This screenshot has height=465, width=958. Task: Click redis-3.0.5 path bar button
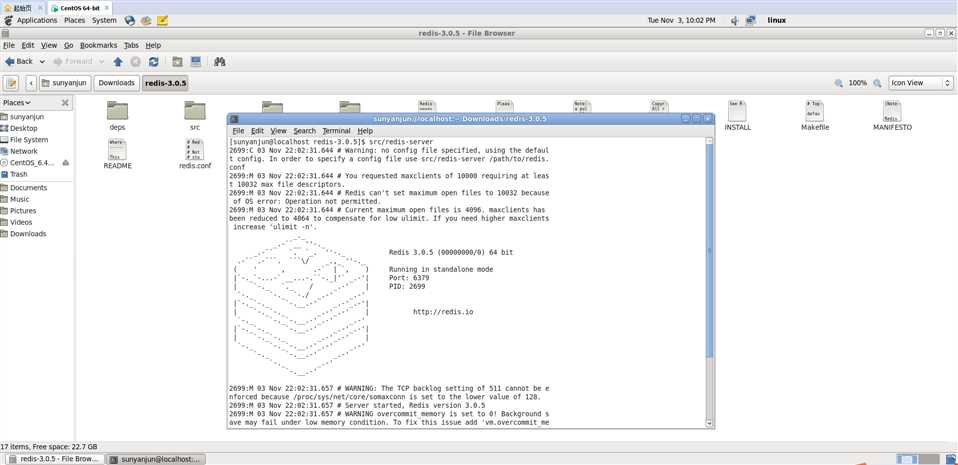[x=166, y=82]
